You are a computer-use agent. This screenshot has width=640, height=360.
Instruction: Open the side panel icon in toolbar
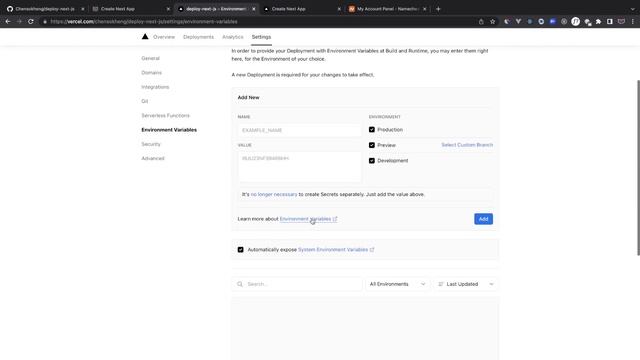pyautogui.click(x=610, y=22)
